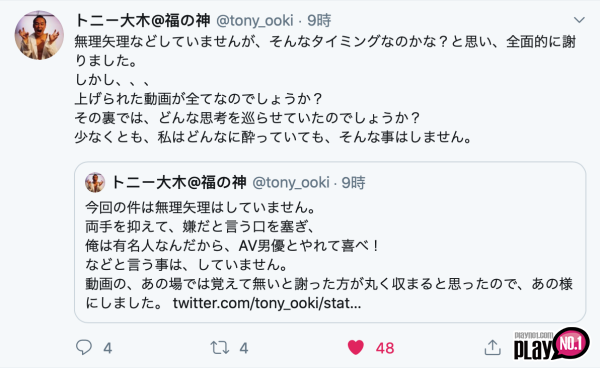Click the top tweet's 9時 timestamp
This screenshot has width=600, height=368.
coord(319,20)
